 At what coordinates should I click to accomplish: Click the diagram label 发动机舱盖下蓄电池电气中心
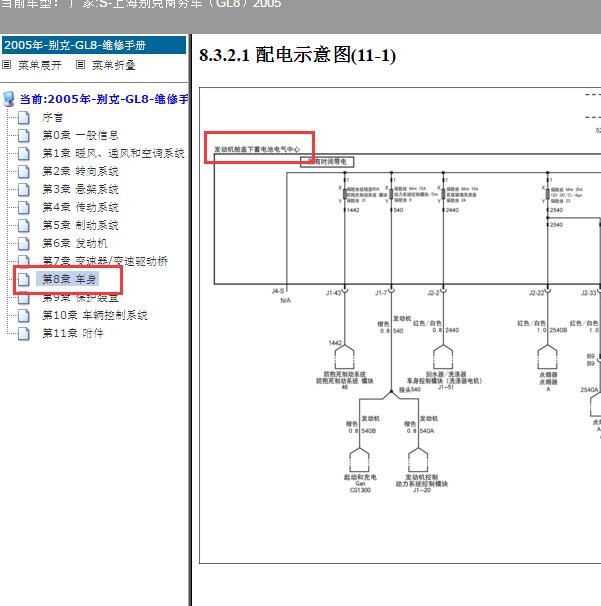tap(257, 149)
